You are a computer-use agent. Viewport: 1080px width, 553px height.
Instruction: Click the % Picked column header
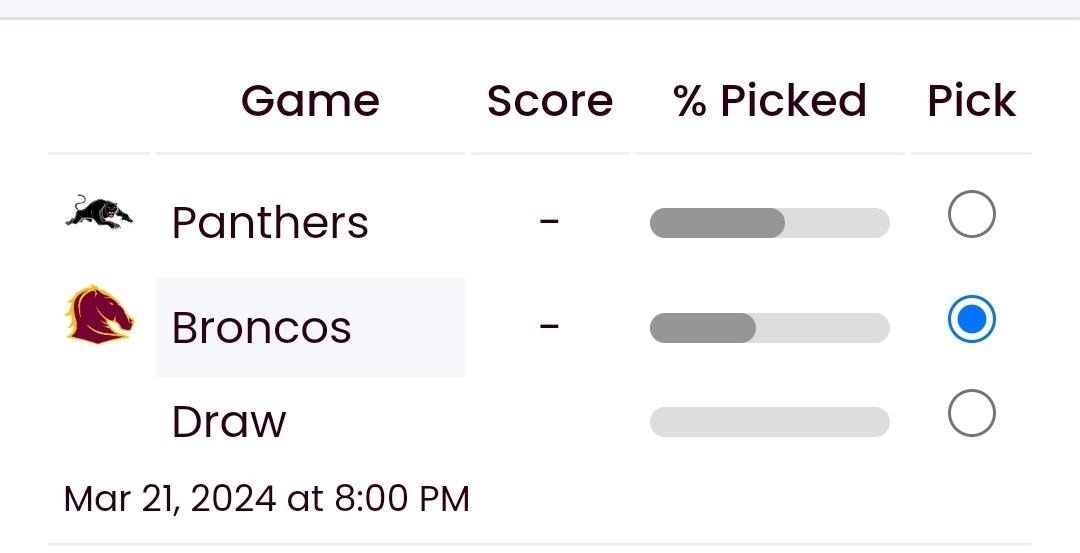point(769,101)
